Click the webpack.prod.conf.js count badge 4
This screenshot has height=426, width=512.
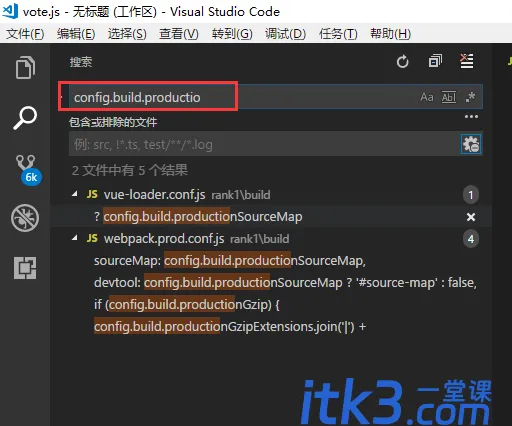471,239
